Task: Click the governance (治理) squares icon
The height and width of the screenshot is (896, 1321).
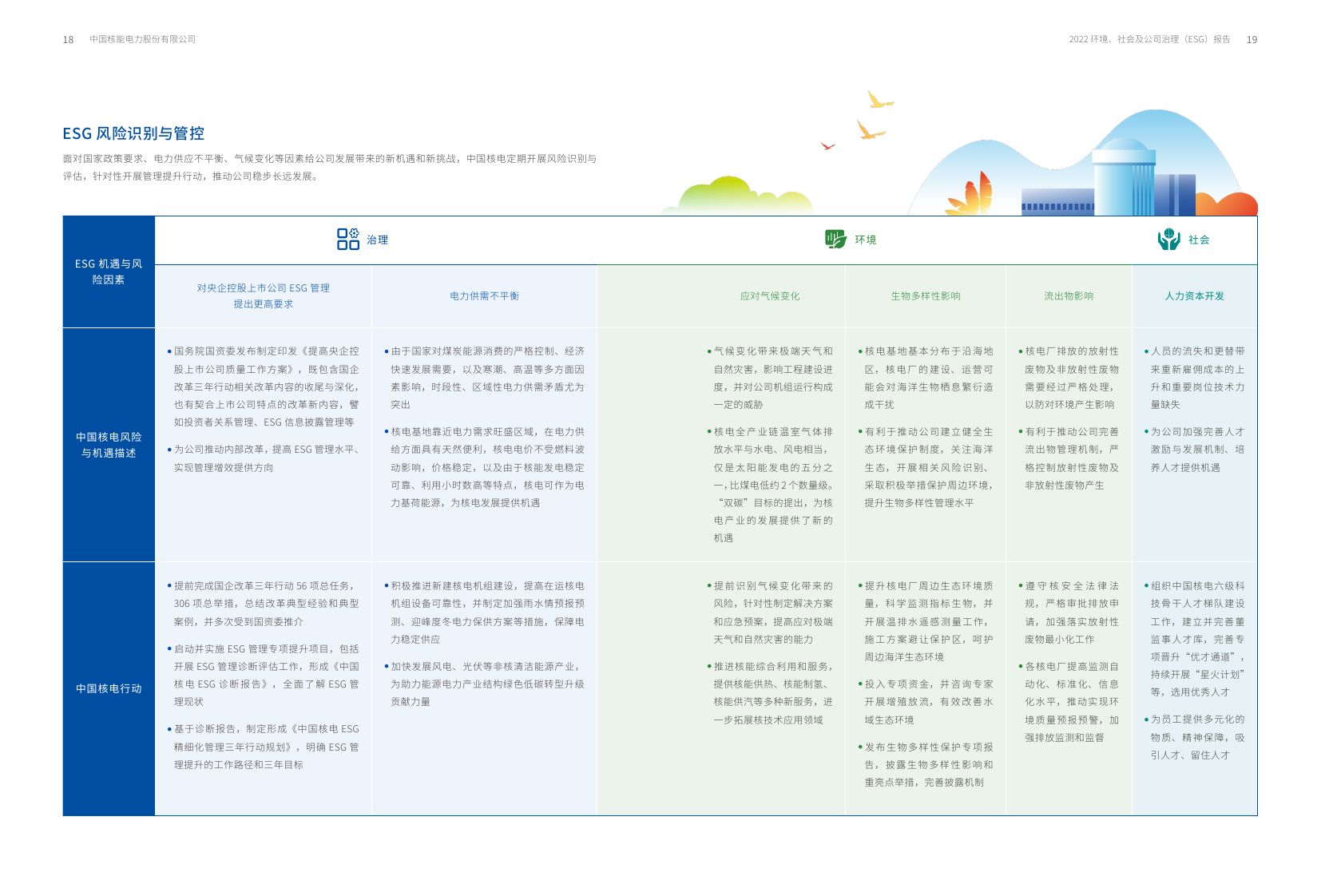Action: pos(347,239)
